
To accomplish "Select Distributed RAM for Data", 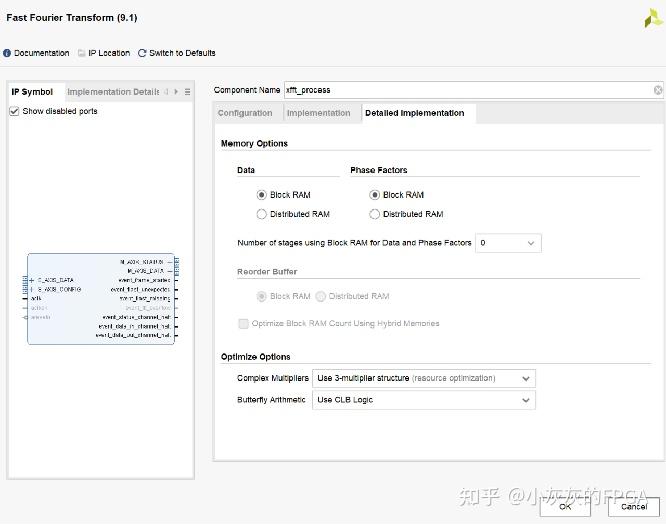I will (262, 214).
